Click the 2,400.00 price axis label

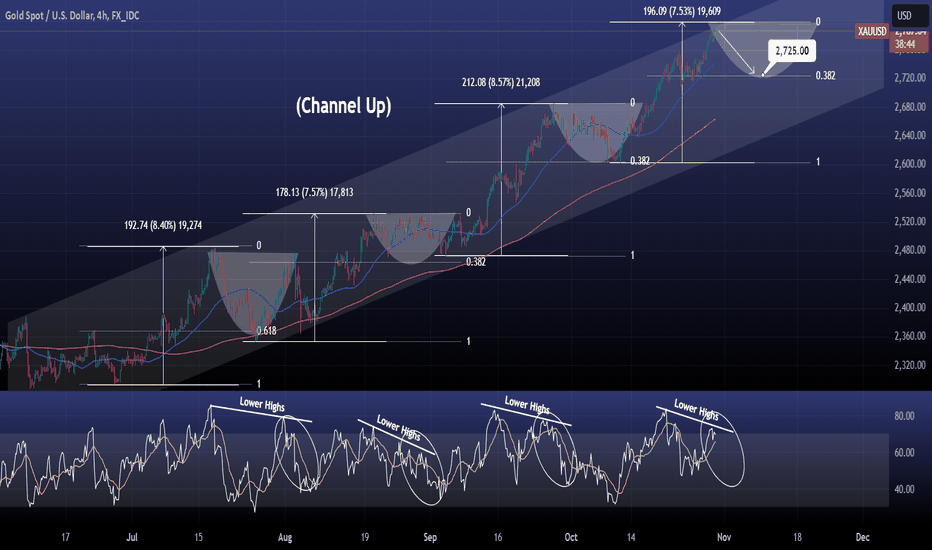coord(909,308)
